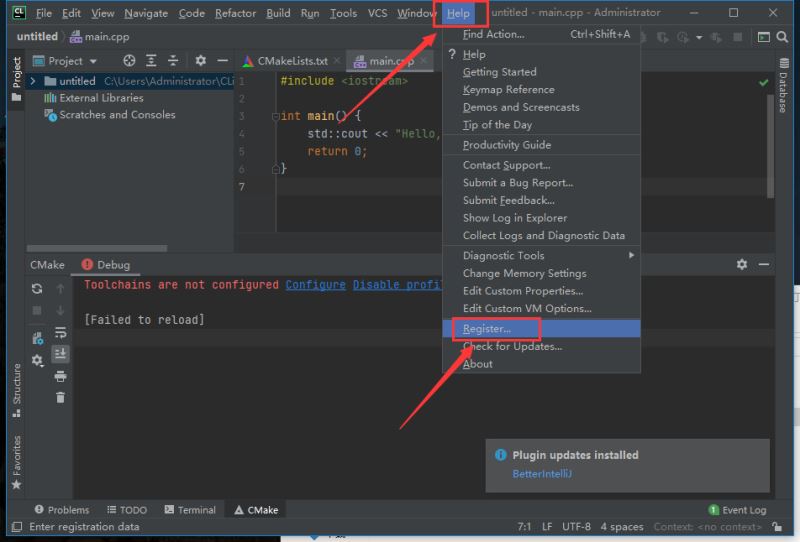Open the Problems tool window
Viewport: 800px width, 542px height.
pyautogui.click(x=62, y=510)
